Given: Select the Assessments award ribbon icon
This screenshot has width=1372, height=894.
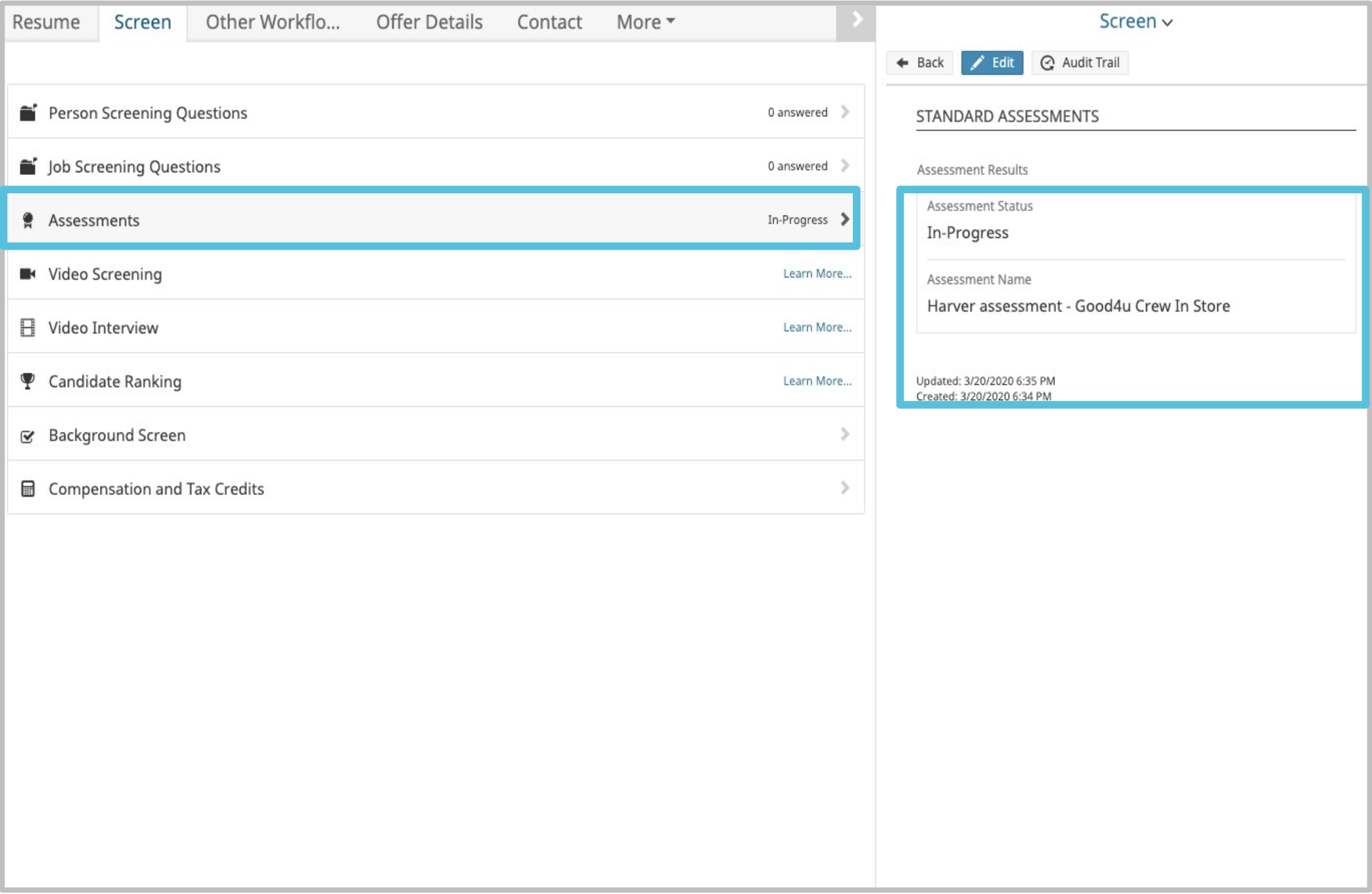Looking at the screenshot, I should [x=28, y=220].
